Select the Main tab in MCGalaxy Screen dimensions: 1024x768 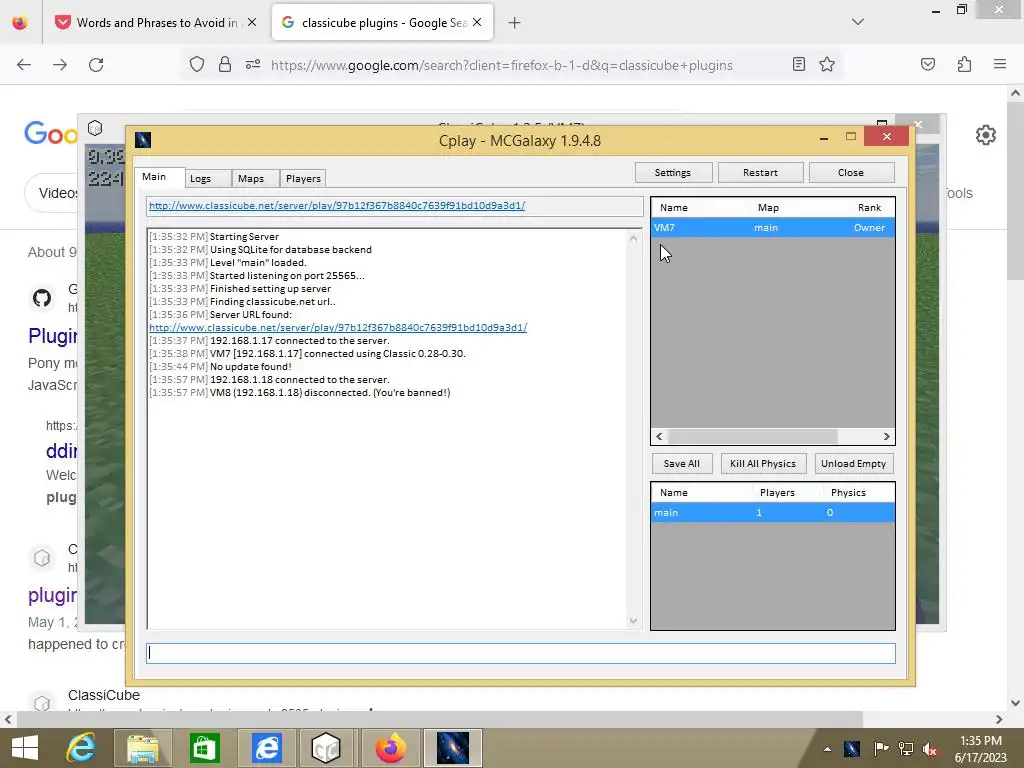pyautogui.click(x=154, y=176)
